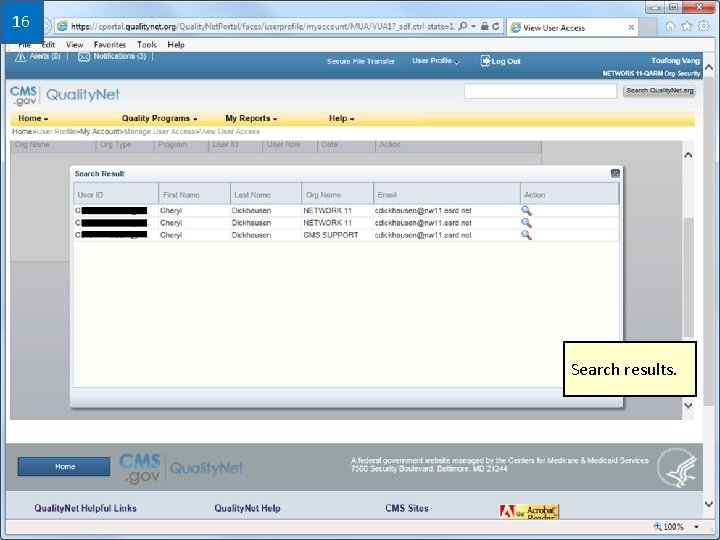The height and width of the screenshot is (540, 720).
Task: Click the 100% zoom level indicator
Action: pyautogui.click(x=673, y=527)
